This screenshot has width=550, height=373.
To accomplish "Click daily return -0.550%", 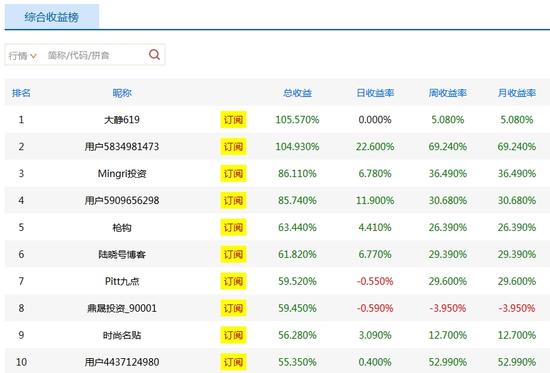I will pos(375,281).
